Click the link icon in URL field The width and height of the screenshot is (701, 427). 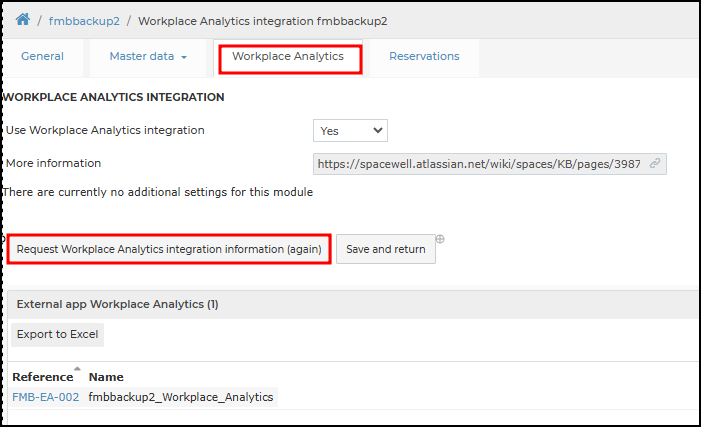(655, 164)
